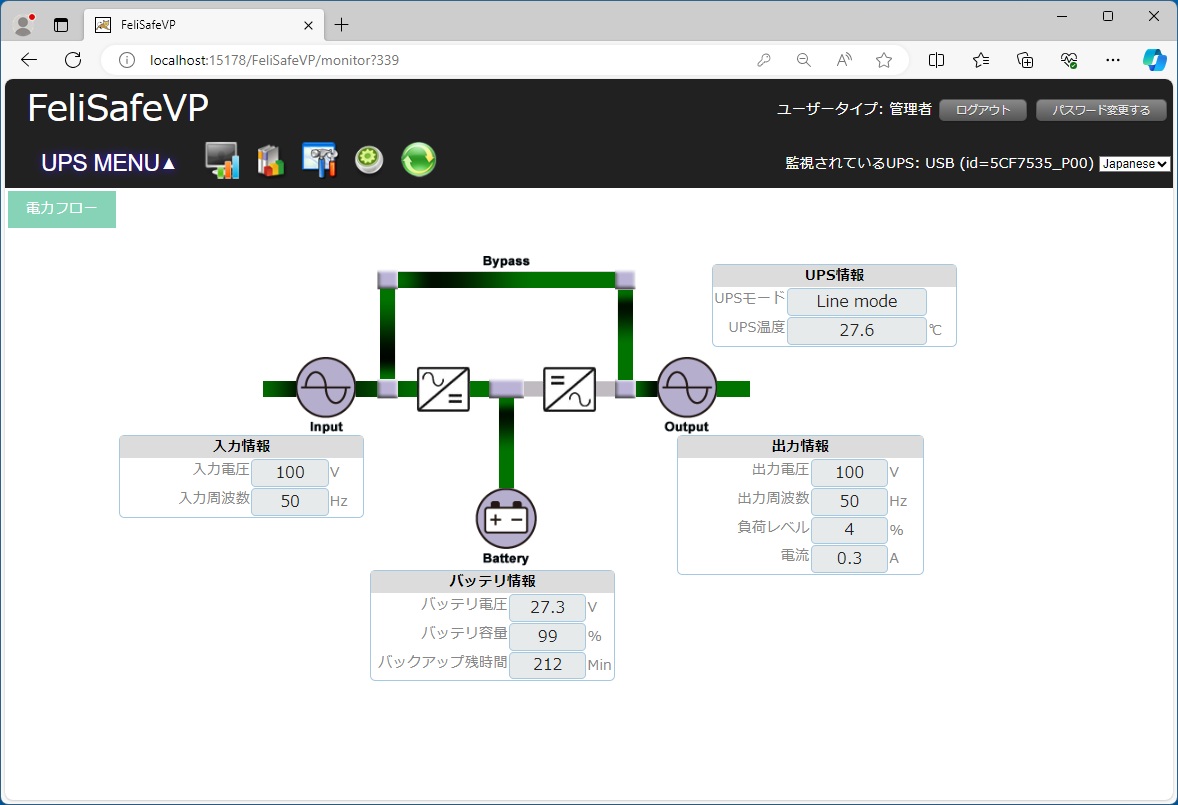Click the Battery symbol in the diagram
Screen dimensions: 1178x805
[x=506, y=518]
